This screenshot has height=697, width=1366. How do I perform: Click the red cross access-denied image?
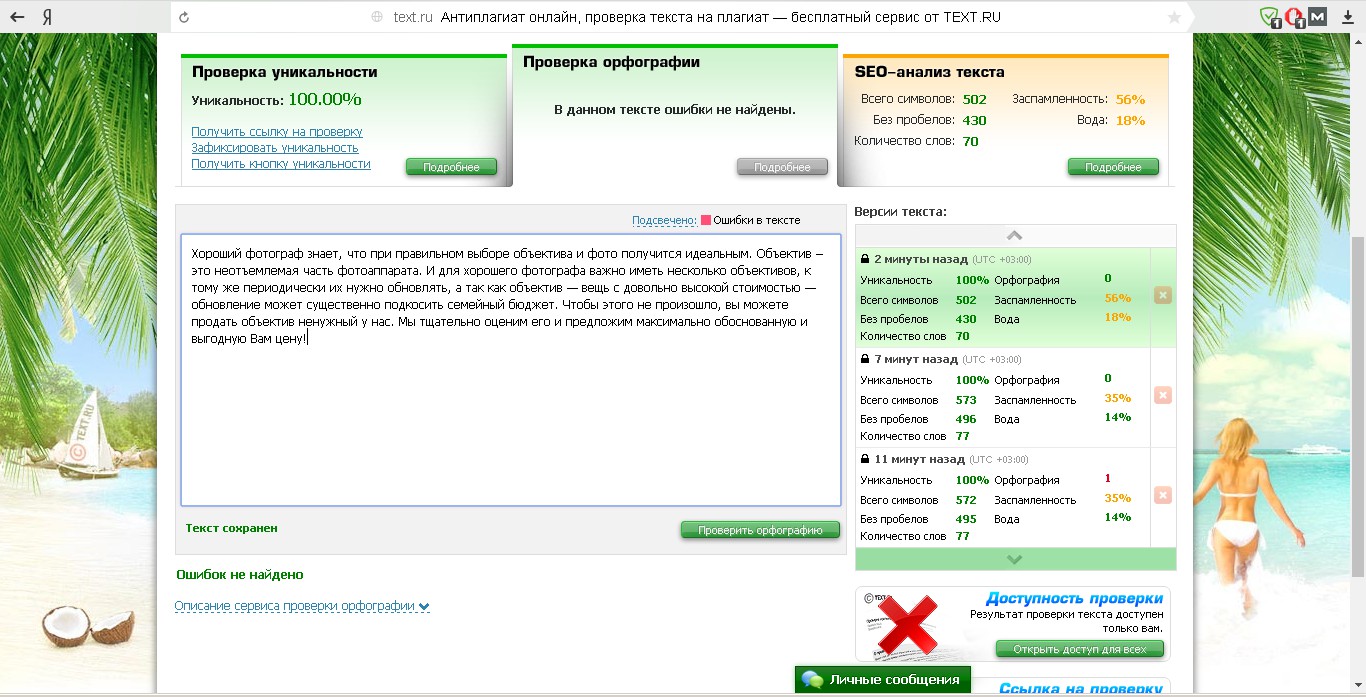click(x=906, y=625)
